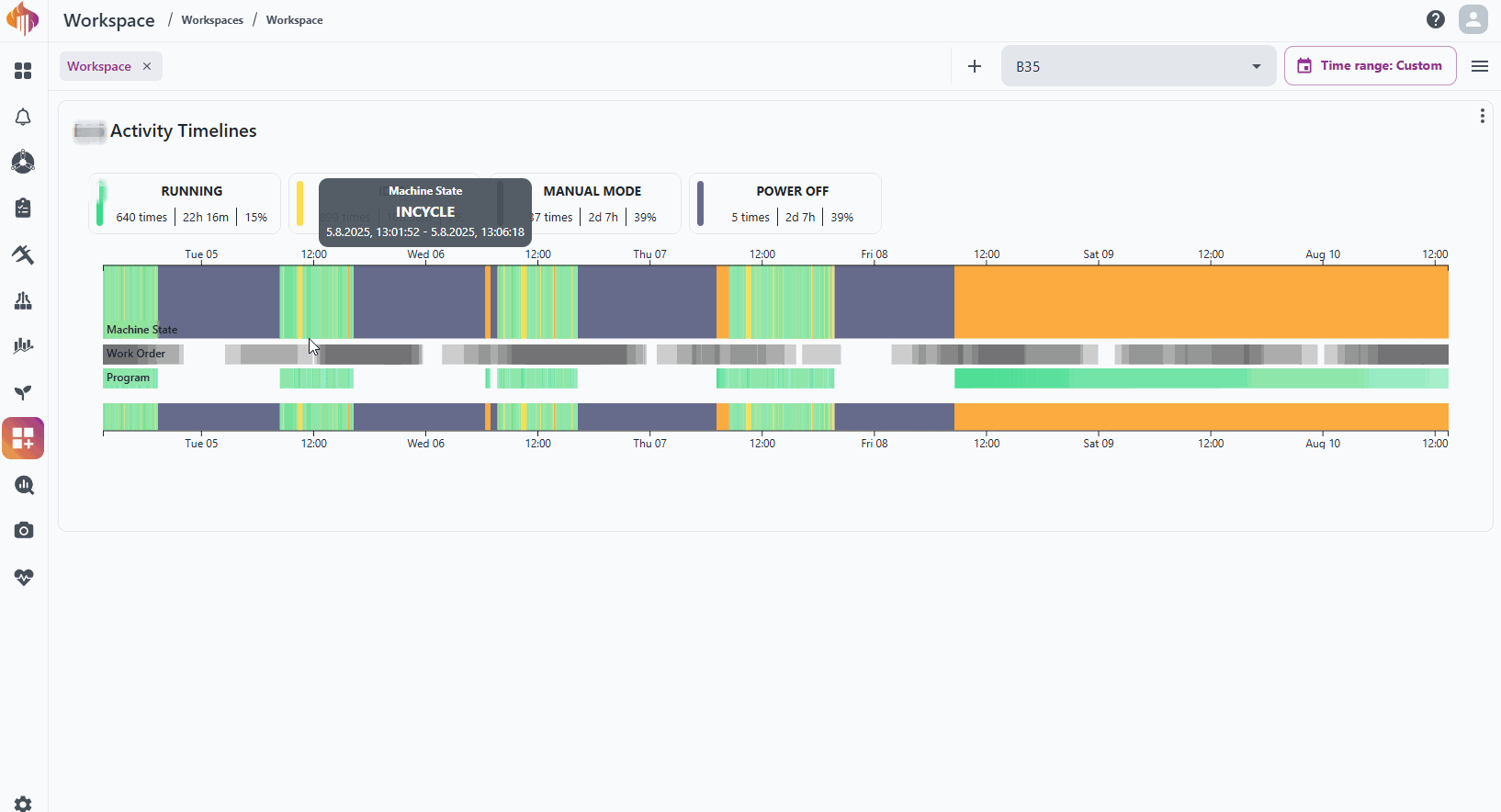Click the RUNNING state summary card
Viewport: 1501px width, 812px height.
coord(185,203)
